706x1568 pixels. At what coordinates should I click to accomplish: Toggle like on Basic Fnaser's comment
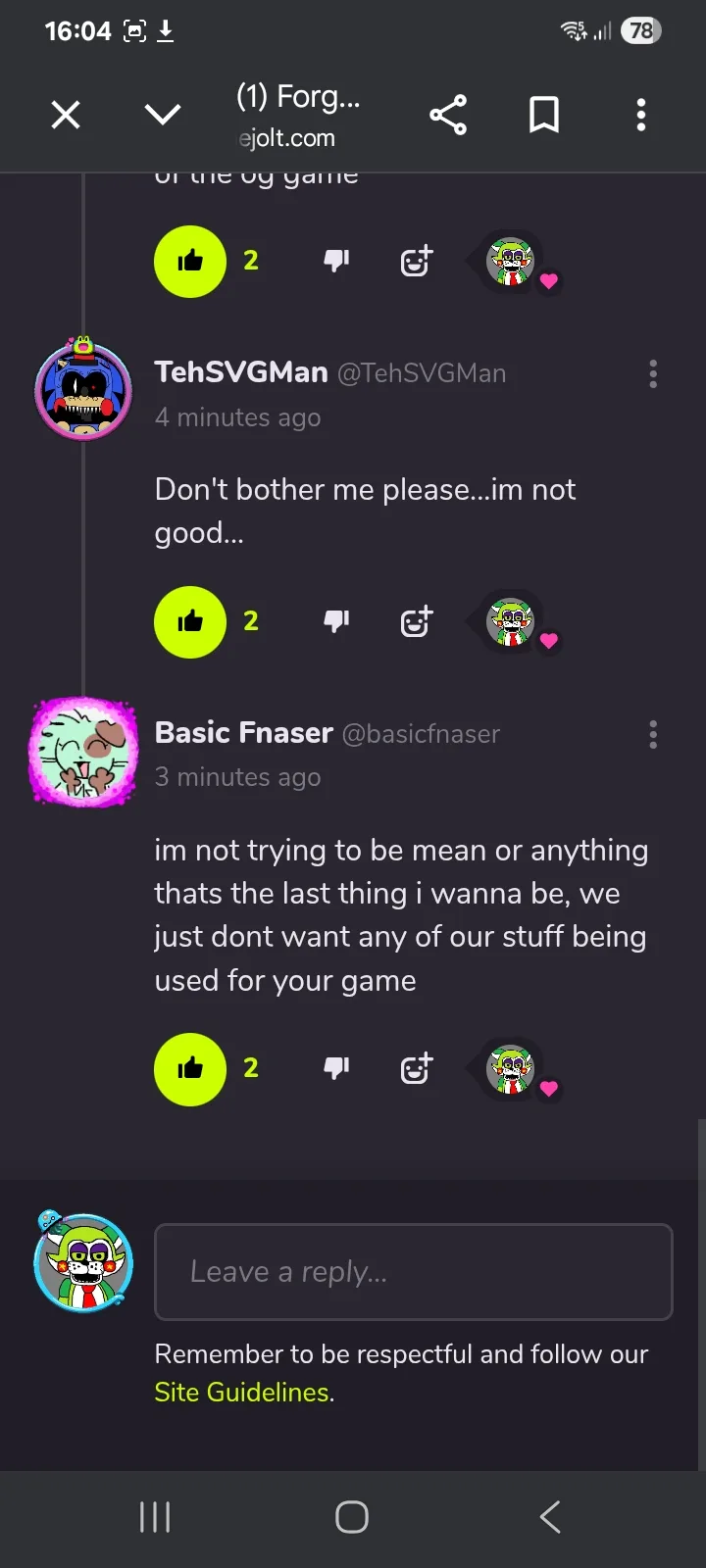(190, 1069)
